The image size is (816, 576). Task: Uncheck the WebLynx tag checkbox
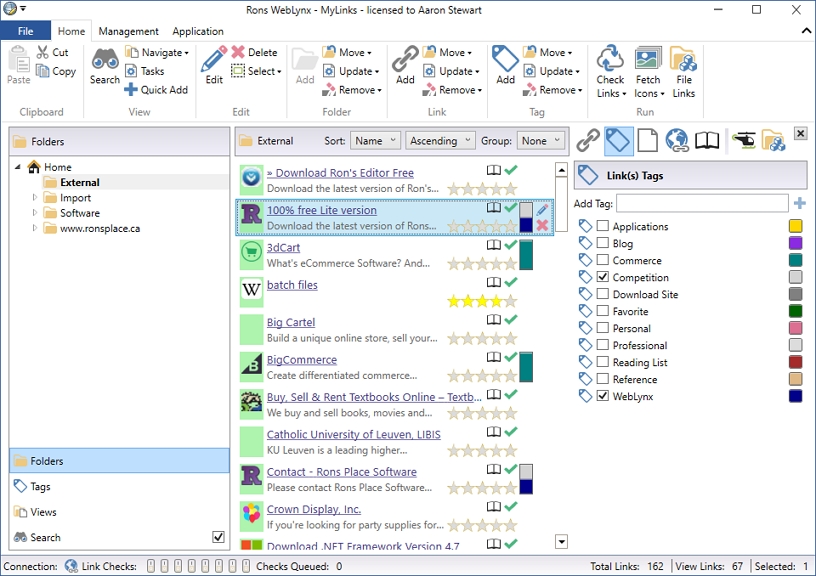click(x=603, y=396)
